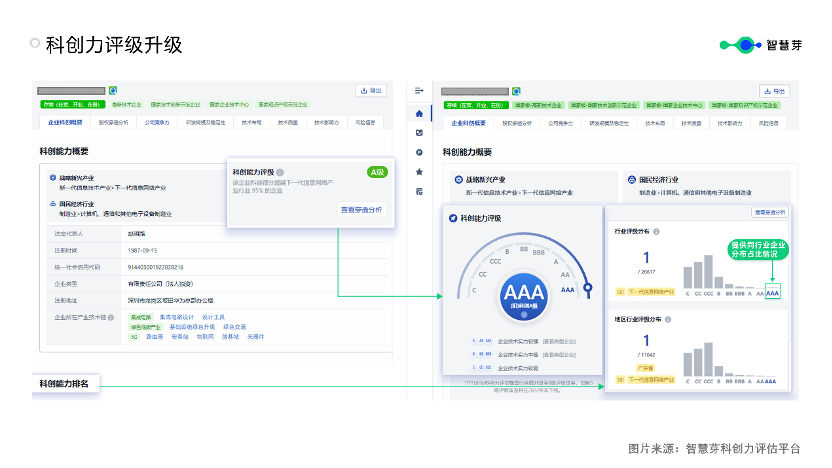The height and width of the screenshot is (468, 832).
Task: Click the info icon beside 企业所在产业技术链
Action: (111, 317)
